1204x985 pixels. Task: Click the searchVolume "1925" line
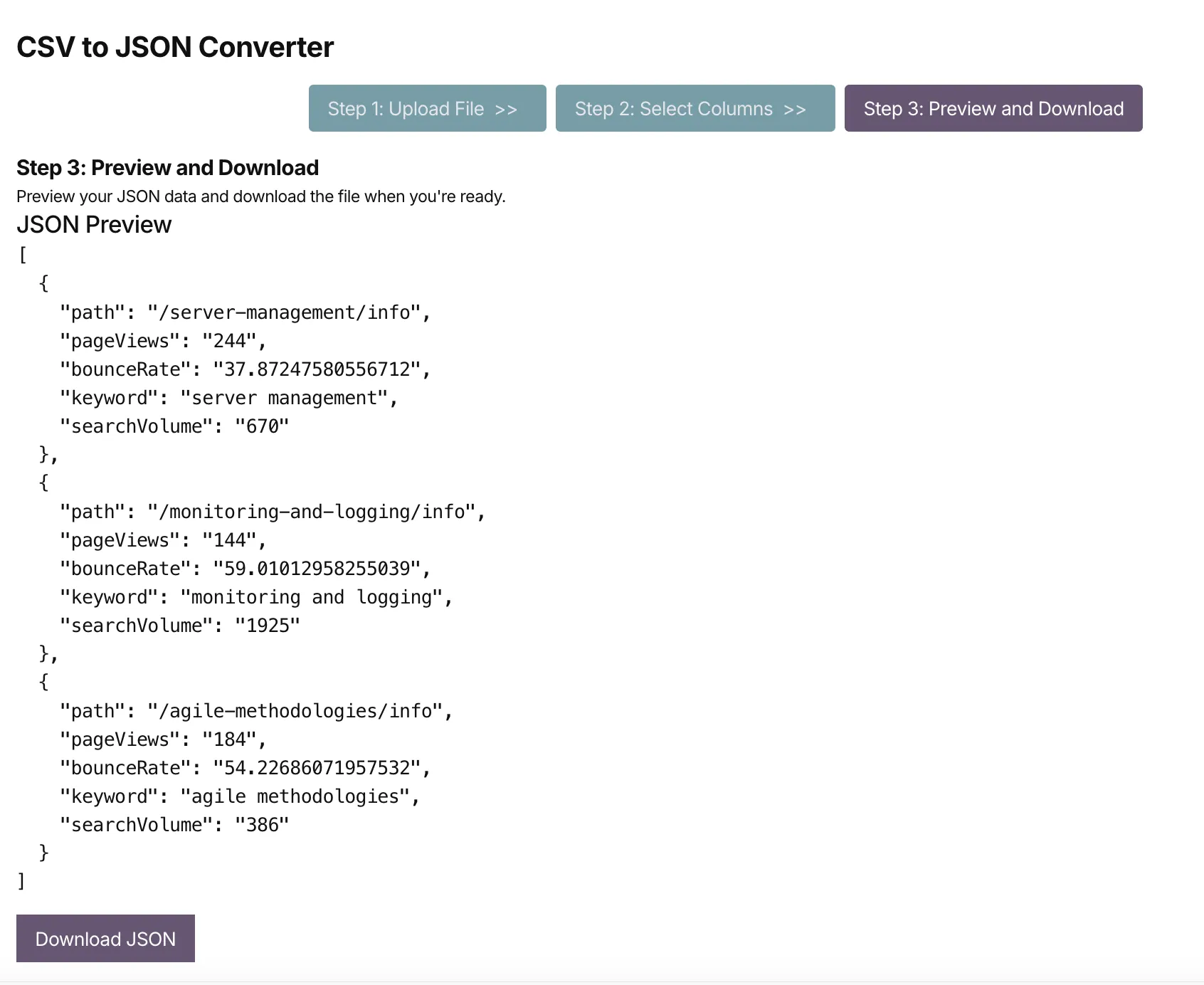coord(180,626)
